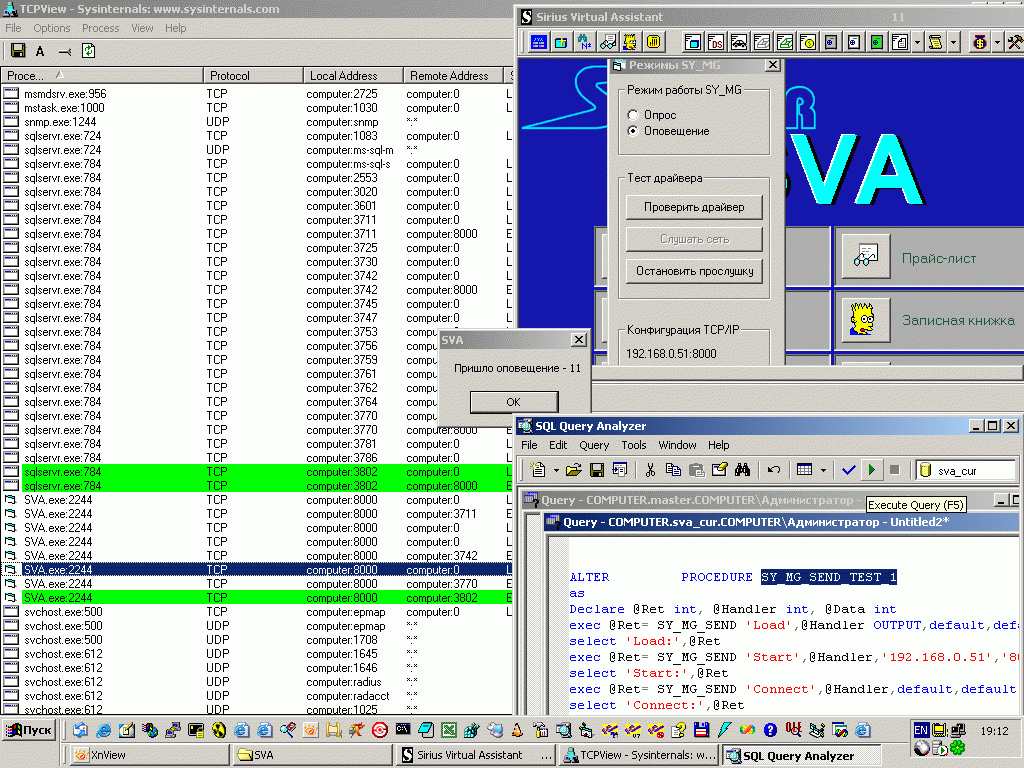Screen dimensions: 1024x768
Task: Sort by the Remote Address column header
Action: tap(453, 76)
